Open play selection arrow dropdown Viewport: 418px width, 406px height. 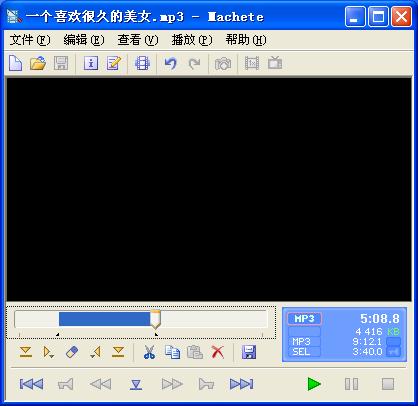(x=49, y=352)
